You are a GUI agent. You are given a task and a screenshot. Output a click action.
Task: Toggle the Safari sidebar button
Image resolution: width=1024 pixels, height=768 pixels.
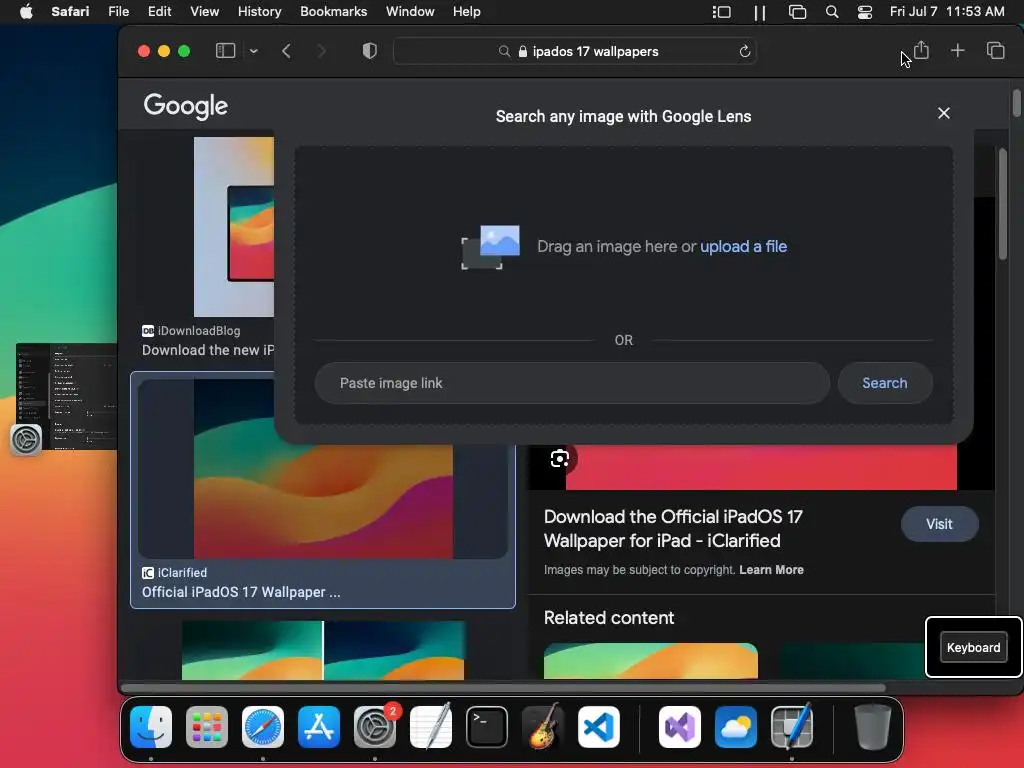pos(225,51)
